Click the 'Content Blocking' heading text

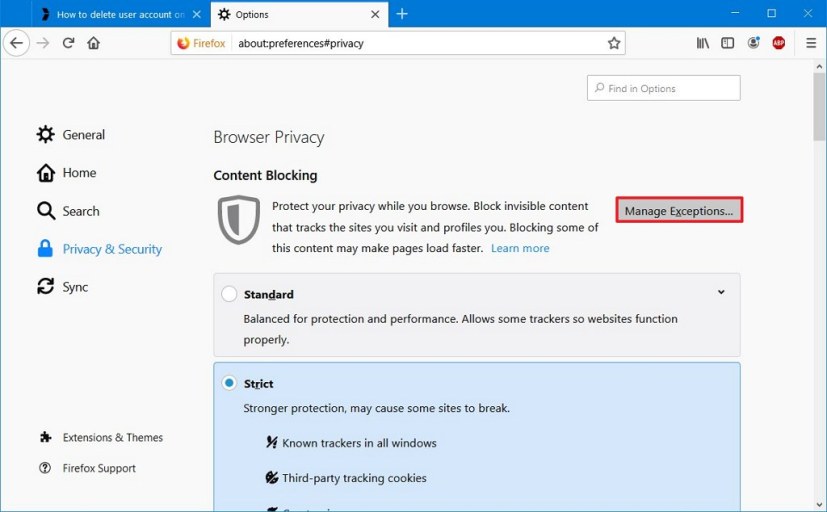point(265,176)
